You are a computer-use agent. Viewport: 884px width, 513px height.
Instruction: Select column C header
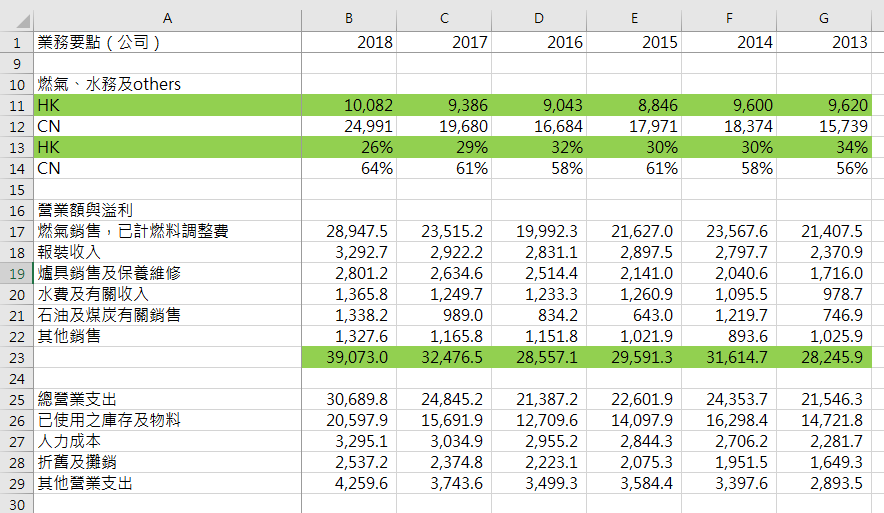pos(444,19)
